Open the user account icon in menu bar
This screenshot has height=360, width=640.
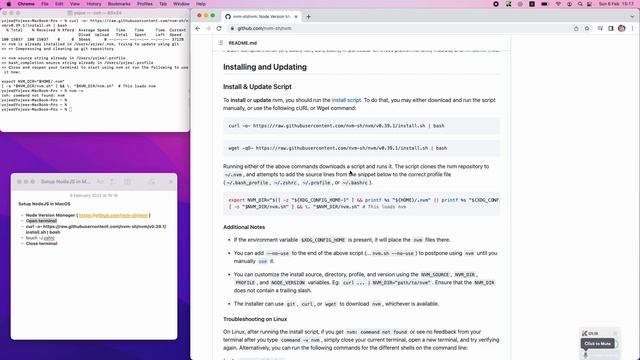[x=569, y=4]
